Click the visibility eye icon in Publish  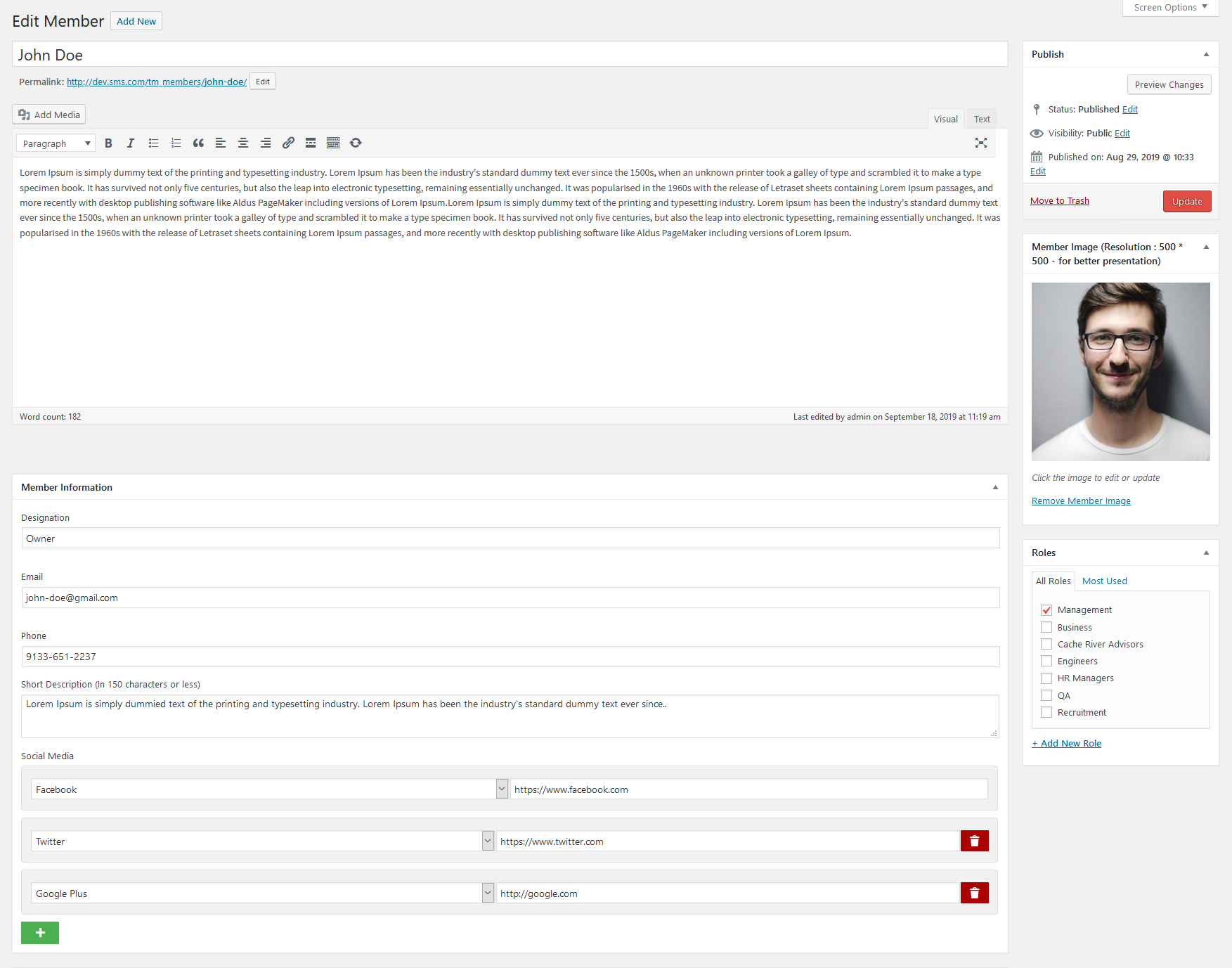click(x=1037, y=133)
